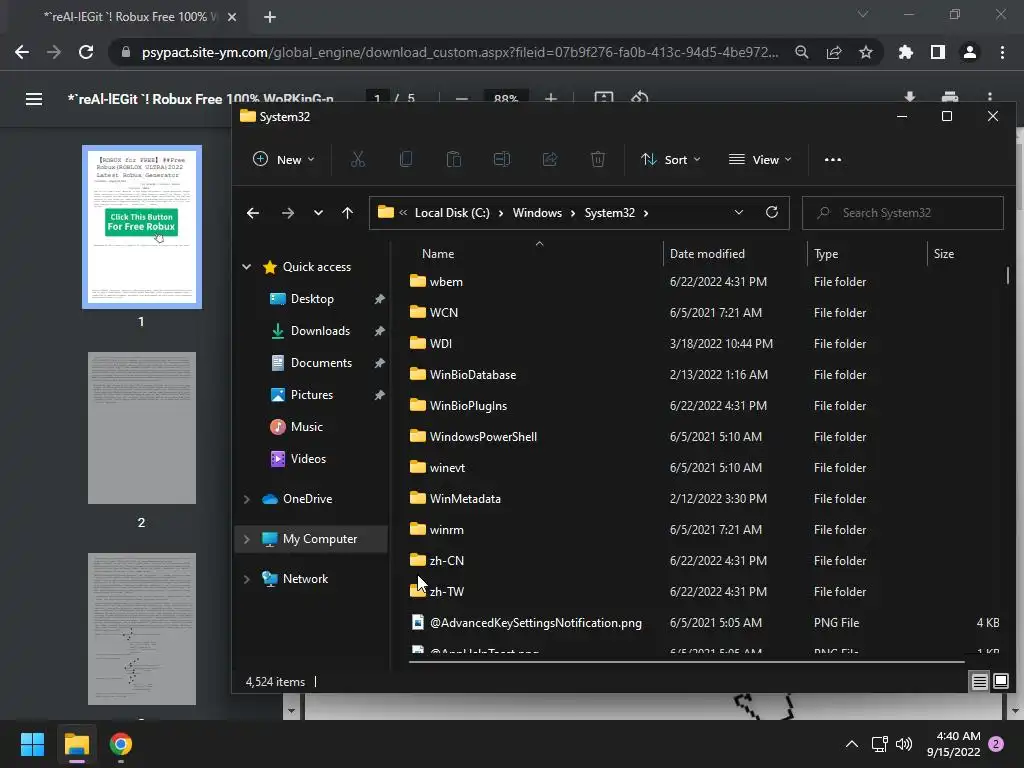Click Windows in the breadcrumb path

pyautogui.click(x=537, y=213)
